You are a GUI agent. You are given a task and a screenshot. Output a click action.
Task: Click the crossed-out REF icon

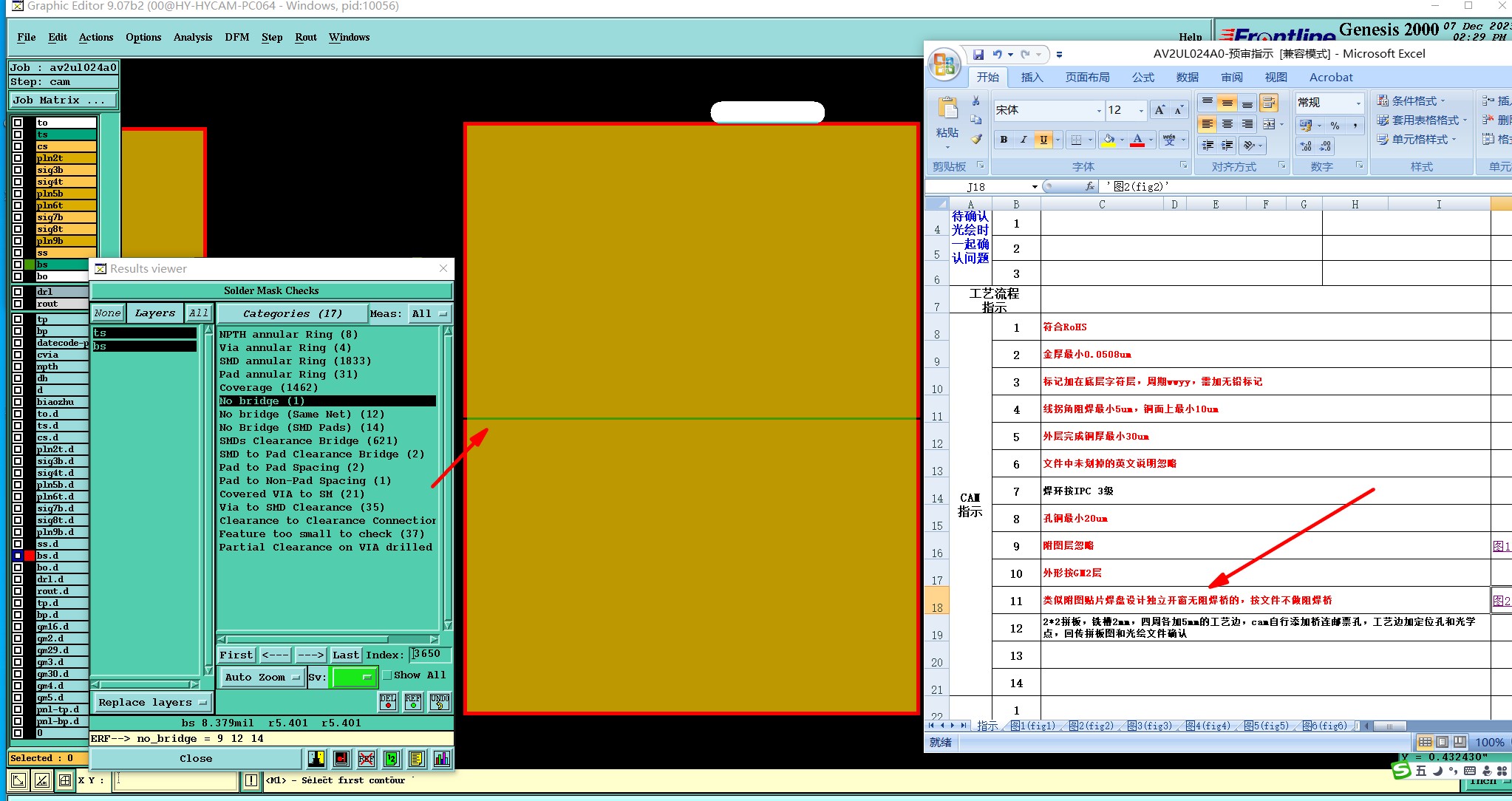366,758
